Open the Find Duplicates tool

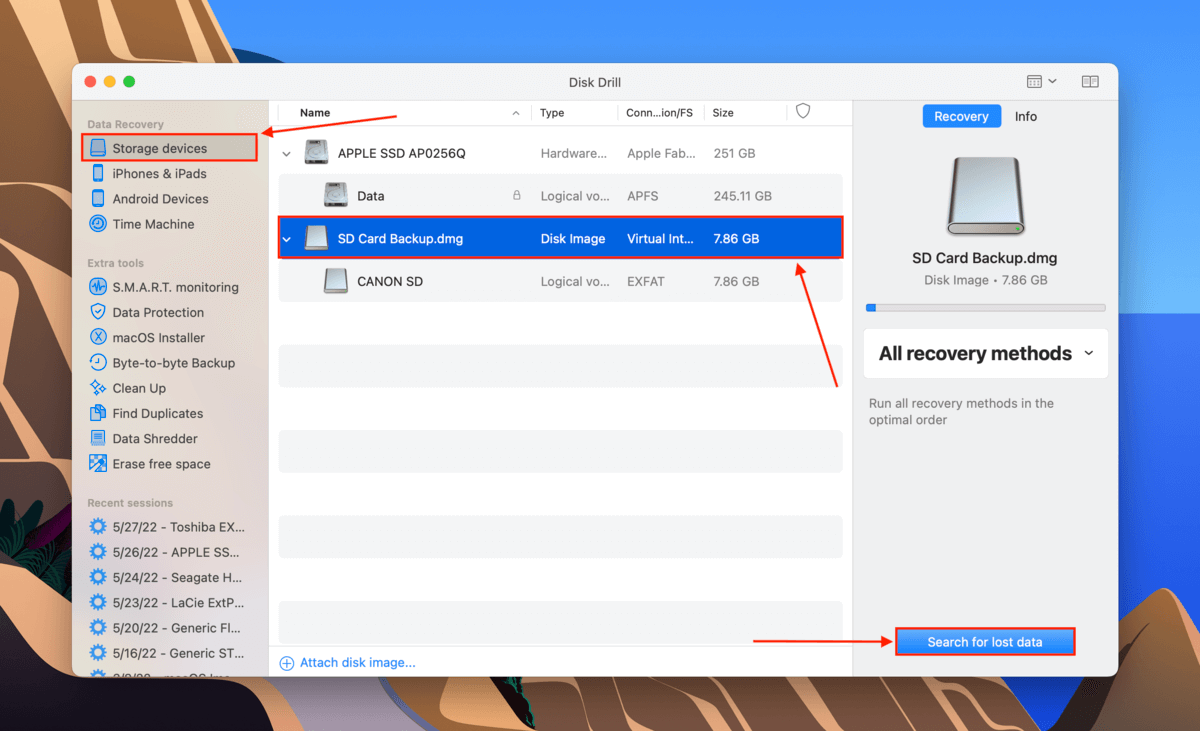coord(157,413)
